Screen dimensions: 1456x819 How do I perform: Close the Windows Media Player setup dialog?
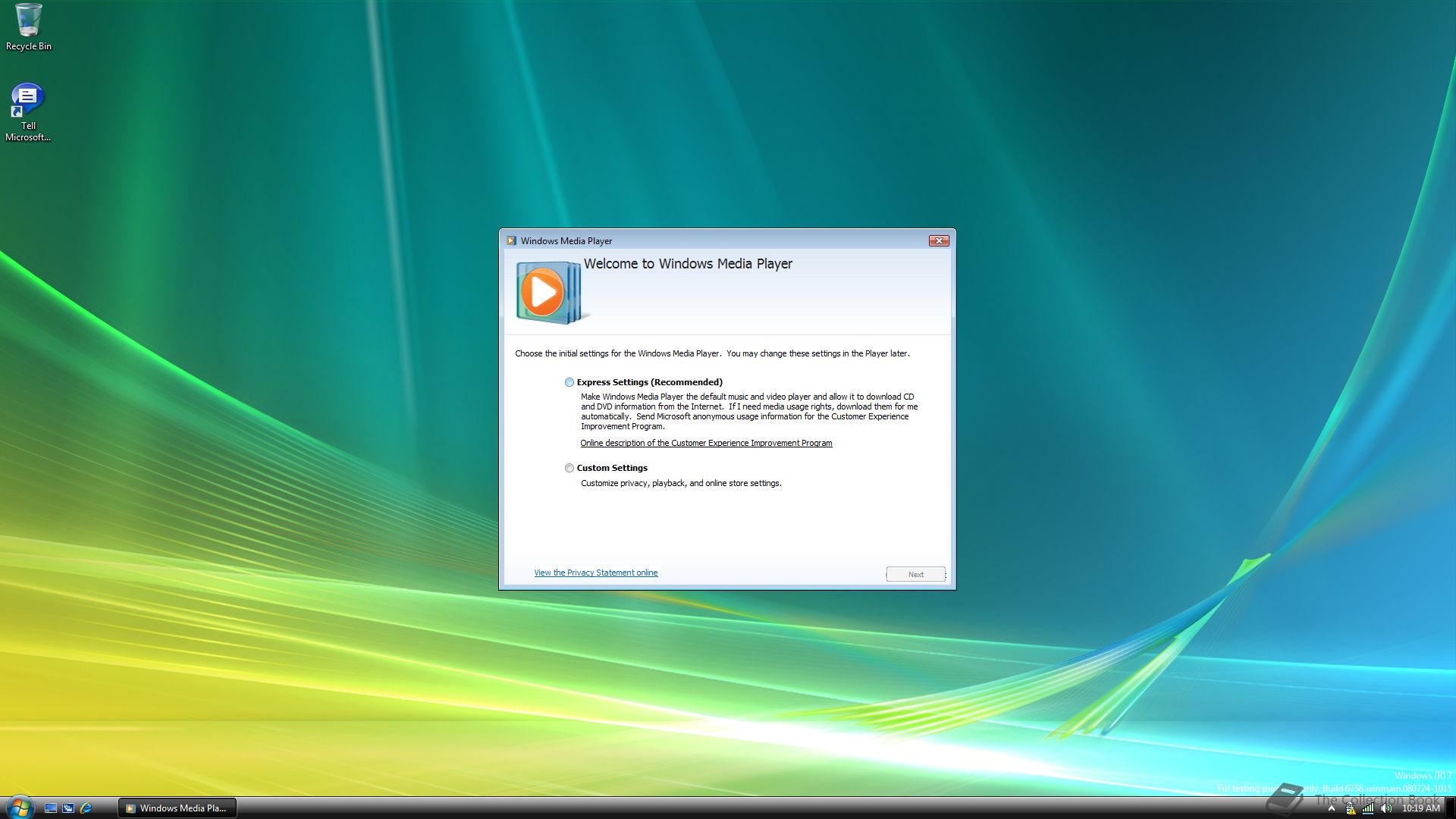pyautogui.click(x=939, y=240)
